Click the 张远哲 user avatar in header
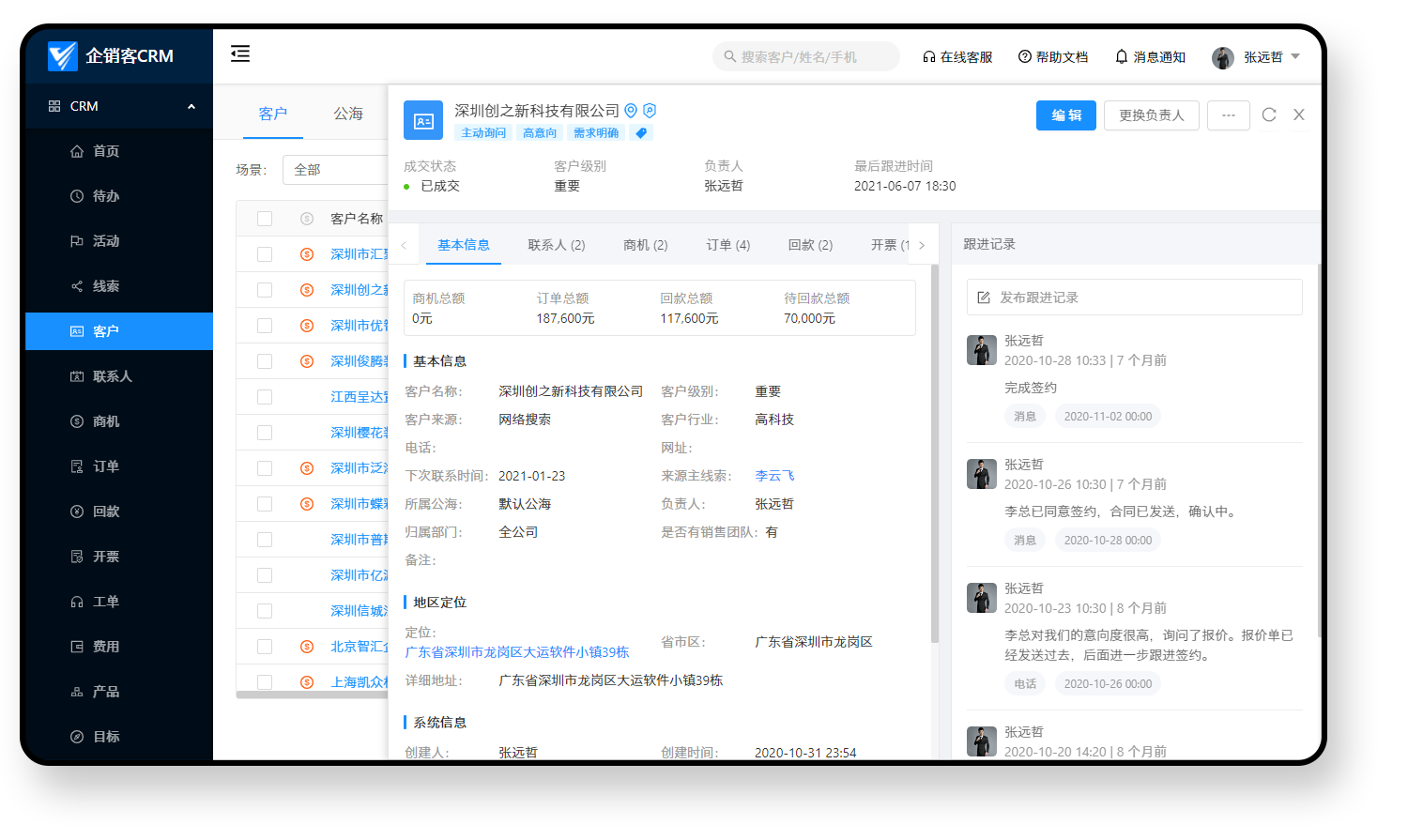Viewport: 1408px width, 840px height. (x=1223, y=57)
